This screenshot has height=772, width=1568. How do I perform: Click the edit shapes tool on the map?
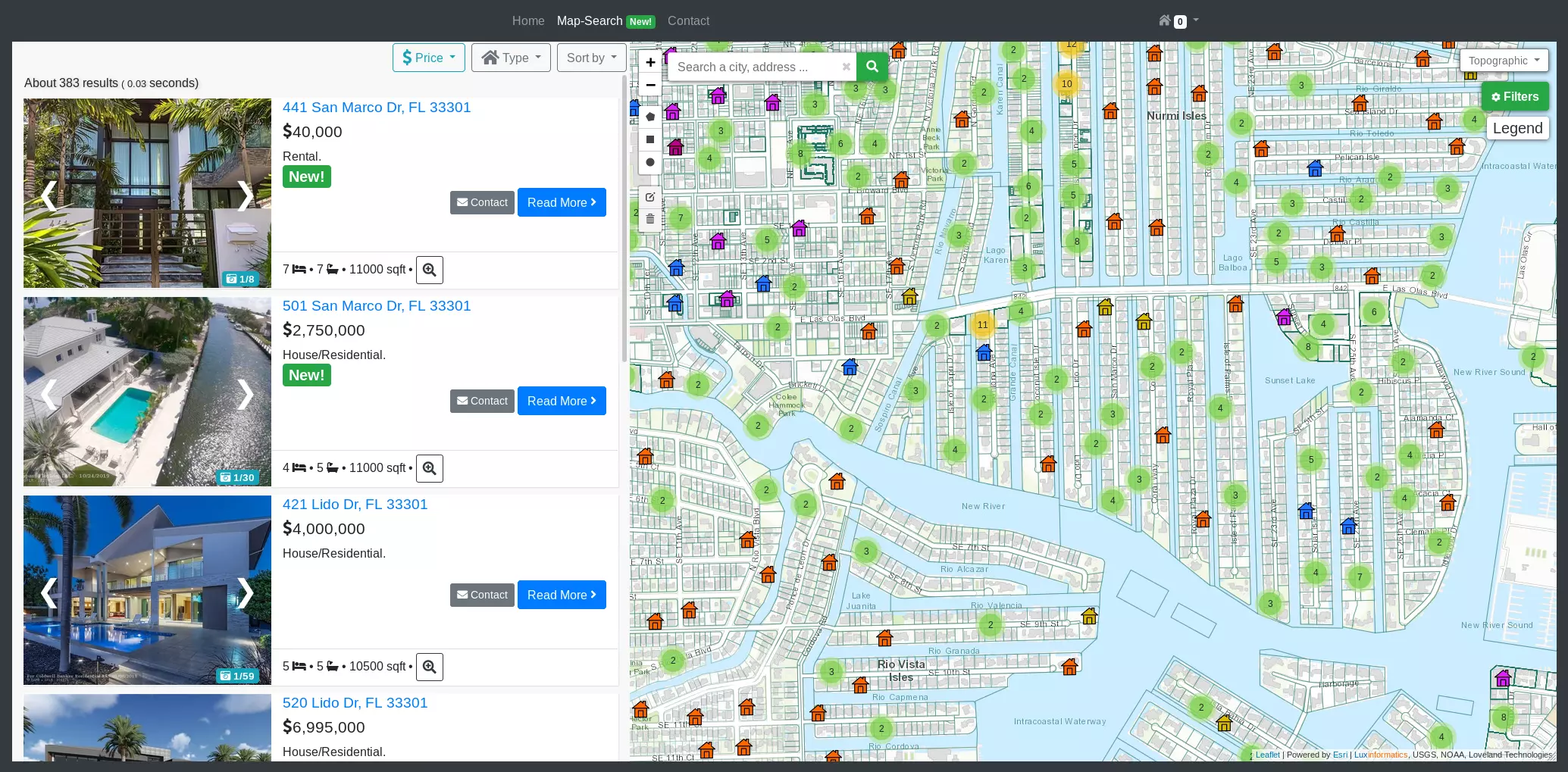(650, 197)
